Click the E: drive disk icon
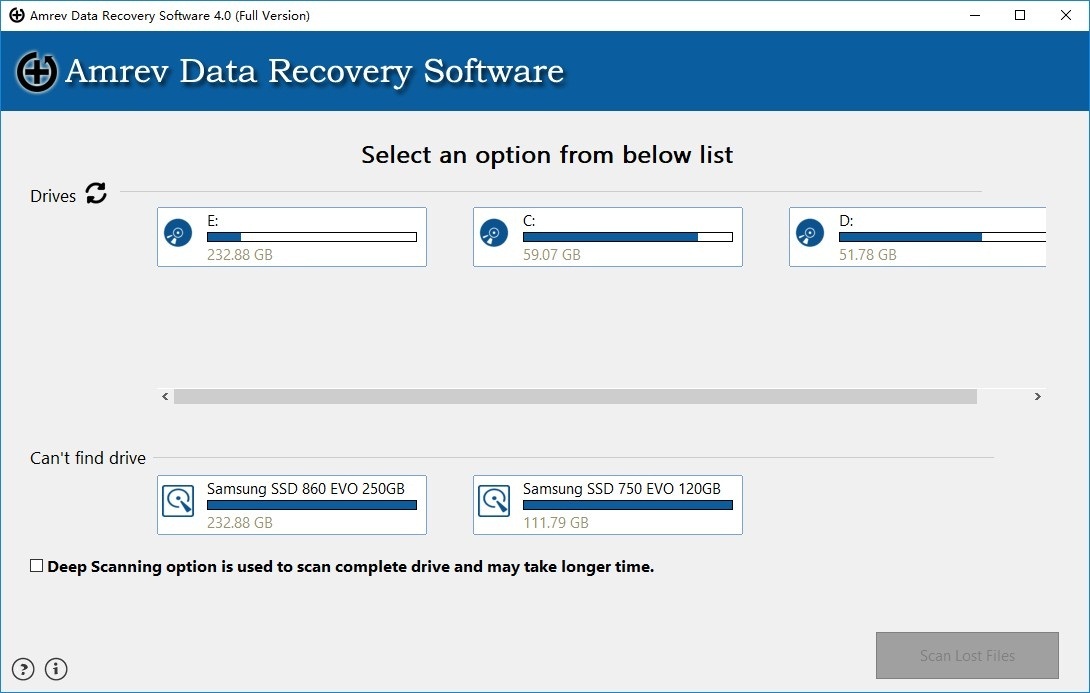The width and height of the screenshot is (1090, 693). (x=178, y=232)
